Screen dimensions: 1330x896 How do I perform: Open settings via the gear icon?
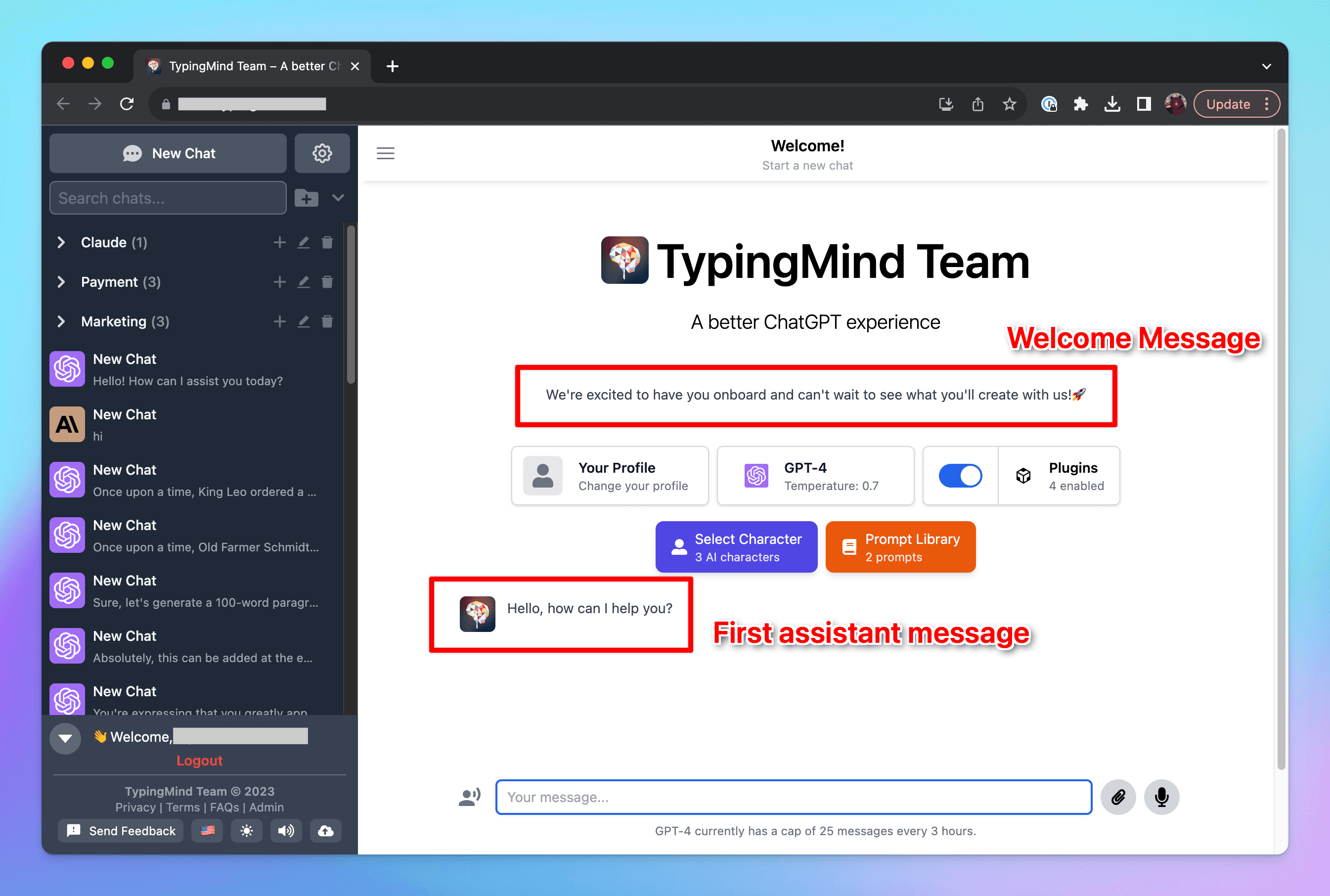pyautogui.click(x=322, y=153)
